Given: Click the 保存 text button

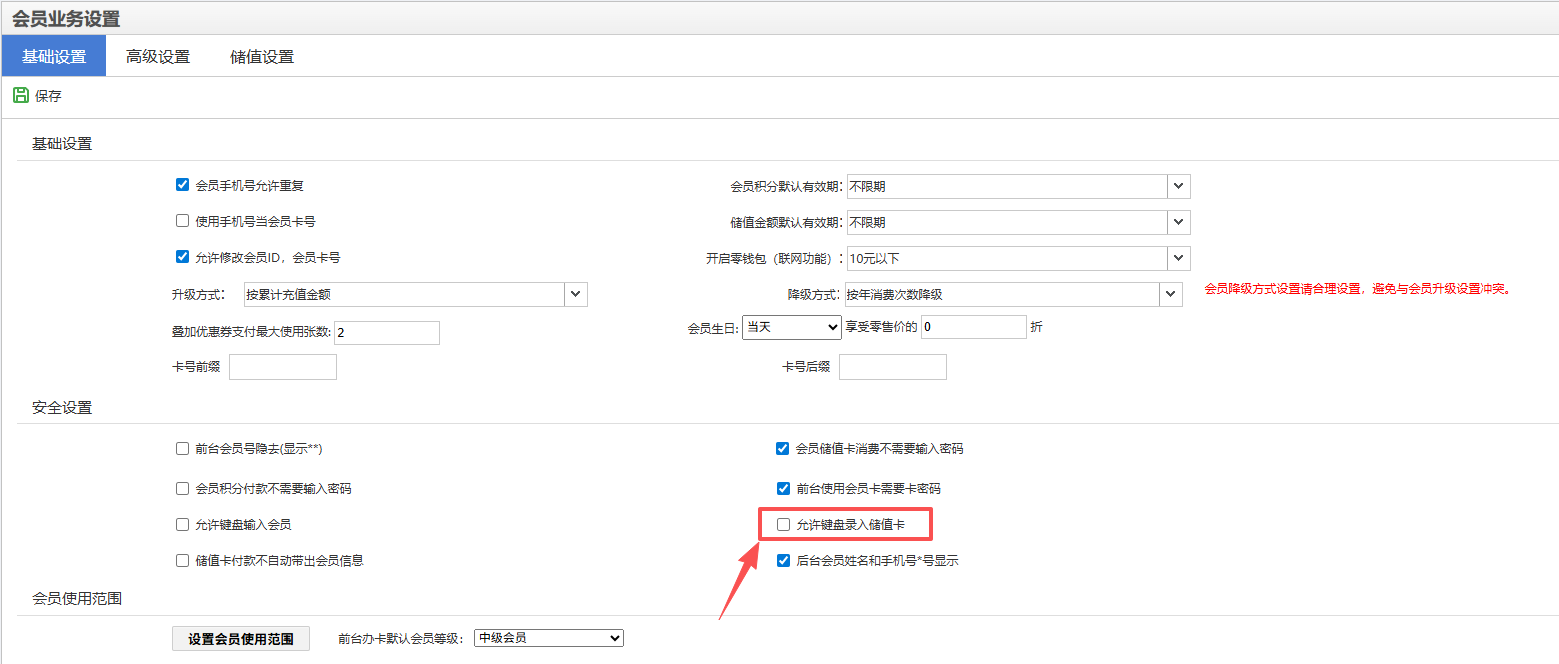Looking at the screenshot, I should [x=48, y=97].
